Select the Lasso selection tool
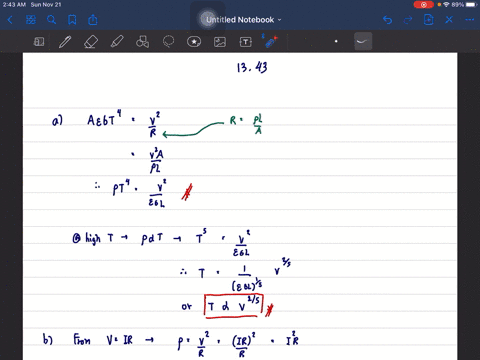The width and height of the screenshot is (480, 360). click(168, 42)
